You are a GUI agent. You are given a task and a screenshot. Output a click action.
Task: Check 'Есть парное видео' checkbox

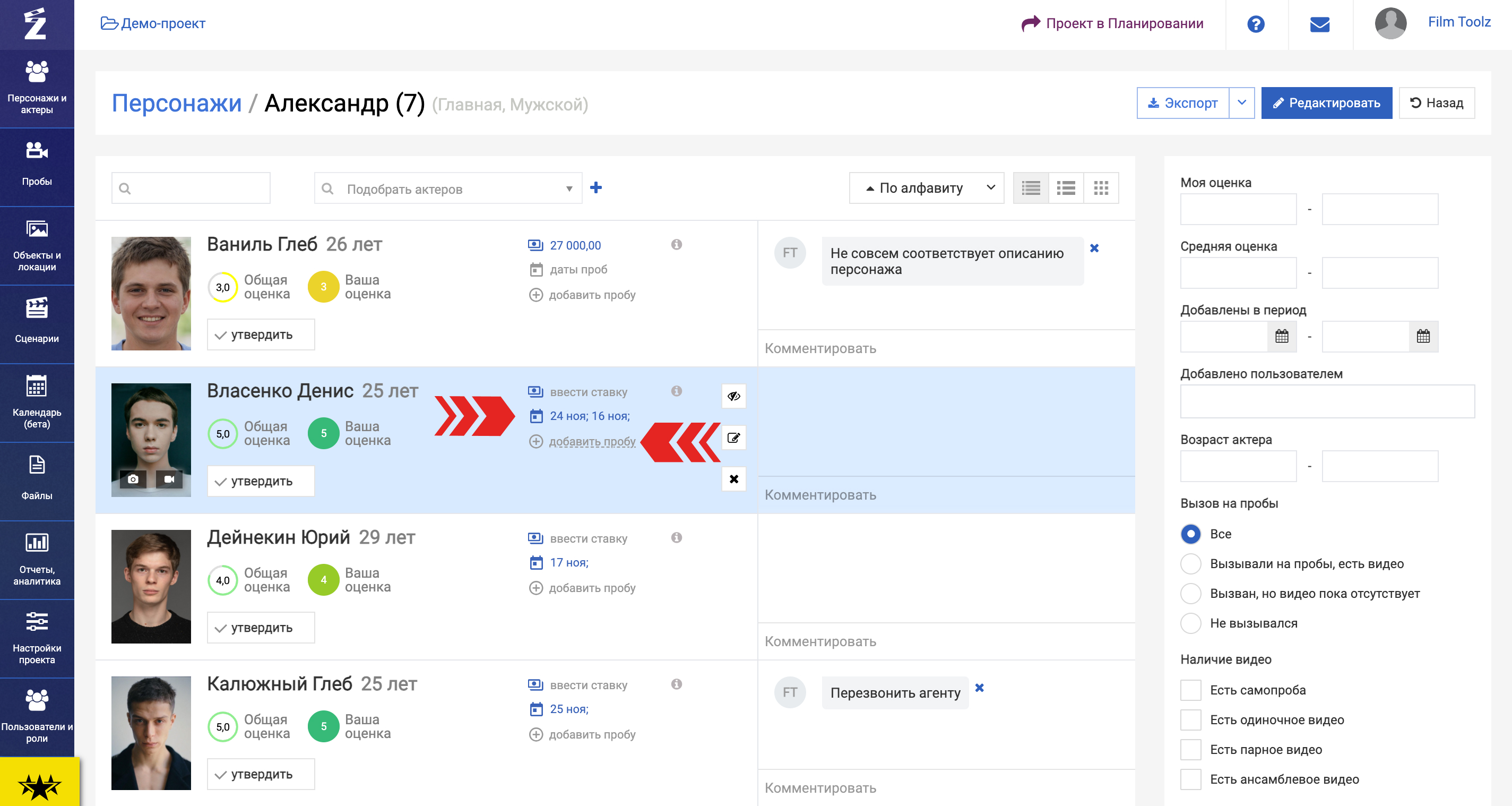pos(1190,749)
